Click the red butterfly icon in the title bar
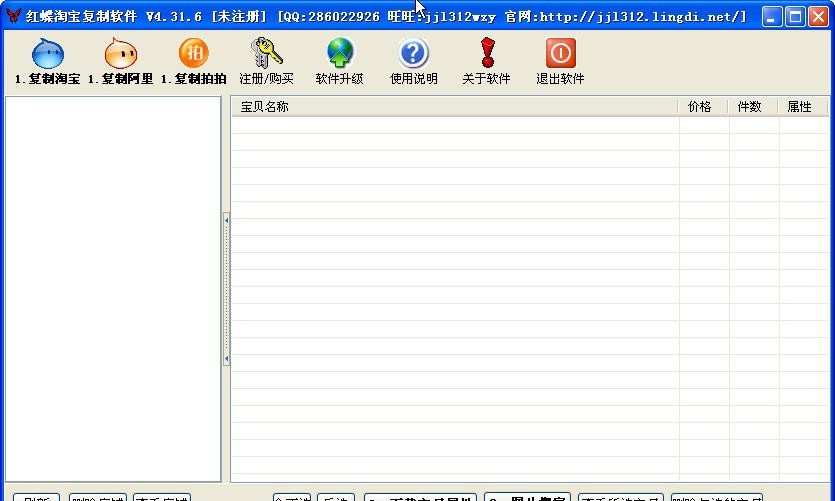 click(x=13, y=16)
